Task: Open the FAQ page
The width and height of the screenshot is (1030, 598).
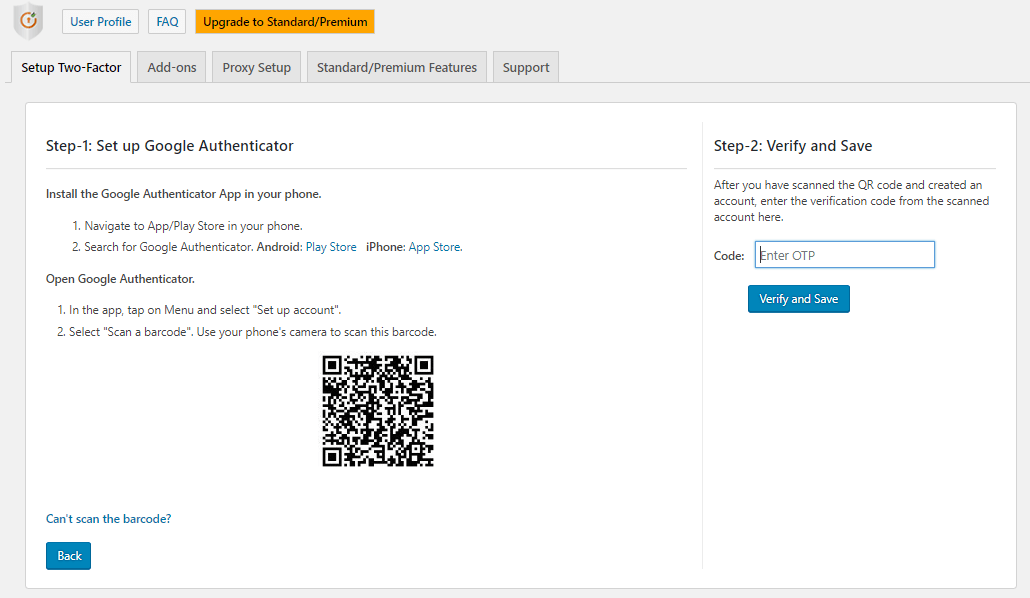Action: coord(167,22)
